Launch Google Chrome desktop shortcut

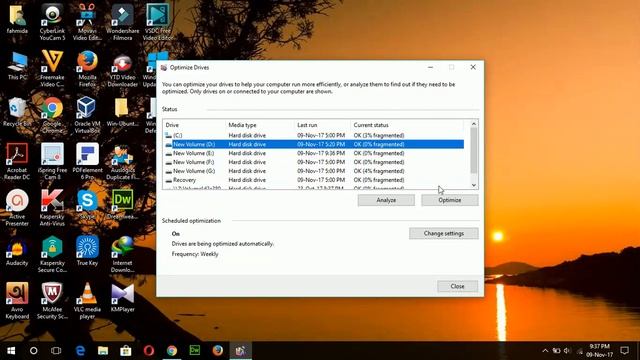tap(52, 115)
